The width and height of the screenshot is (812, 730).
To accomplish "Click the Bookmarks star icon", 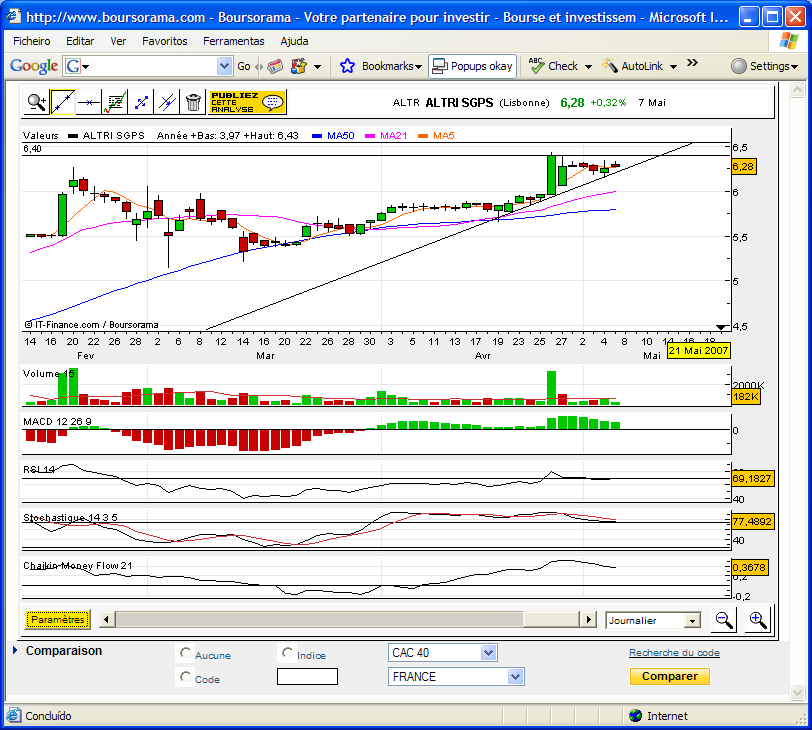I will [x=347, y=66].
